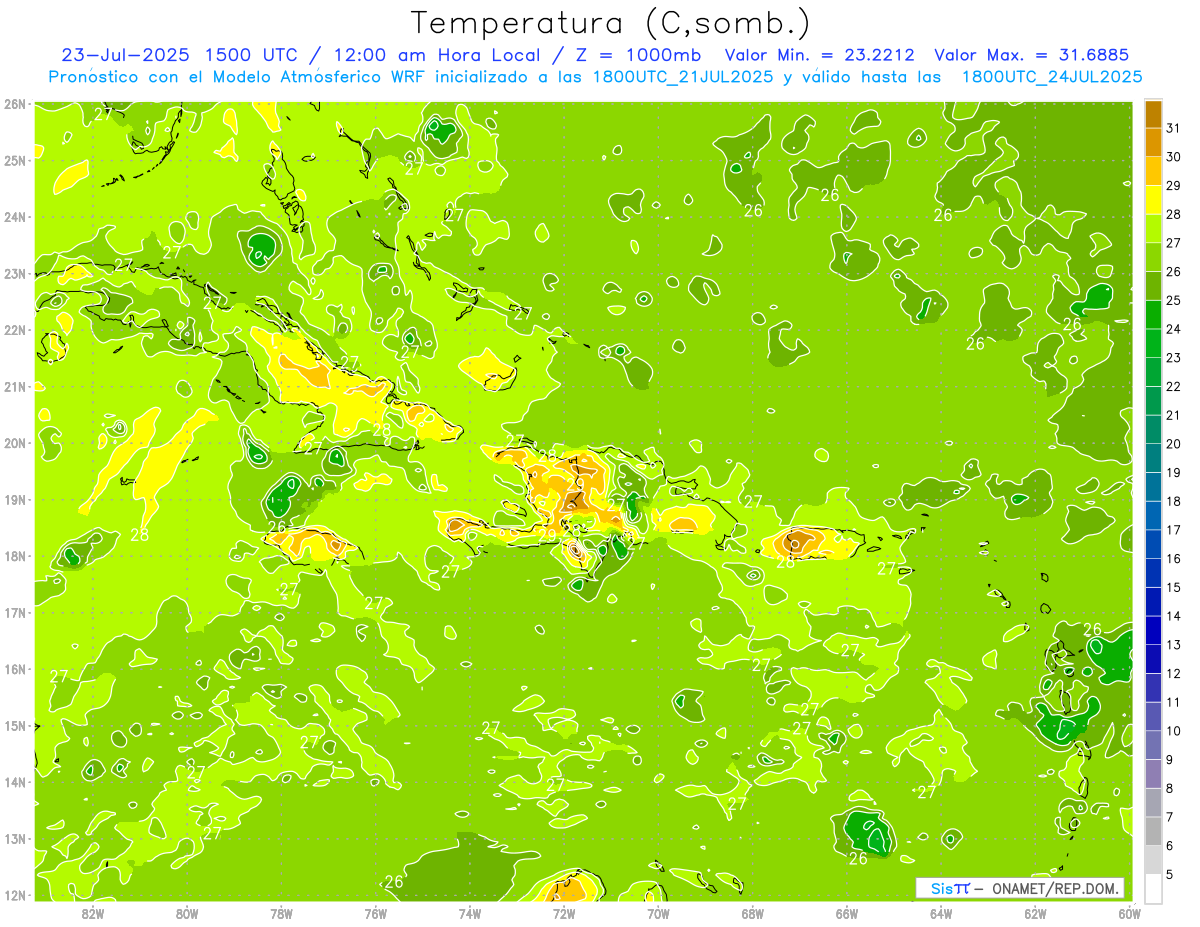Select the 'Valor Min. = 23.2212' value
This screenshot has width=1200, height=927.
[x=820, y=55]
